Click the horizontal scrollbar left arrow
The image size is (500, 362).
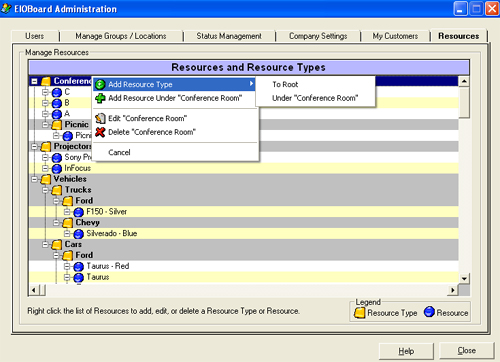34,290
